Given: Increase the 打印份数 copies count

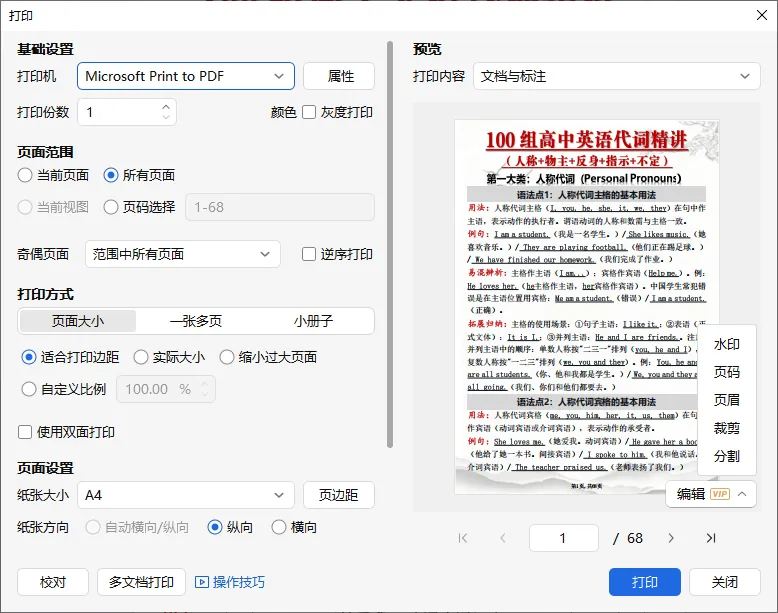Looking at the screenshot, I should click(166, 106).
